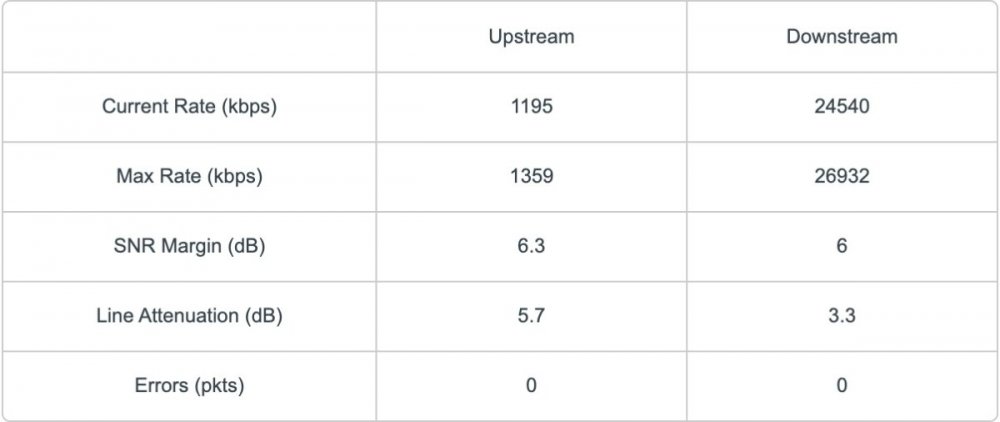Image resolution: width=1000 pixels, height=422 pixels.
Task: Click the downstream current rate value 24540
Action: (841, 107)
